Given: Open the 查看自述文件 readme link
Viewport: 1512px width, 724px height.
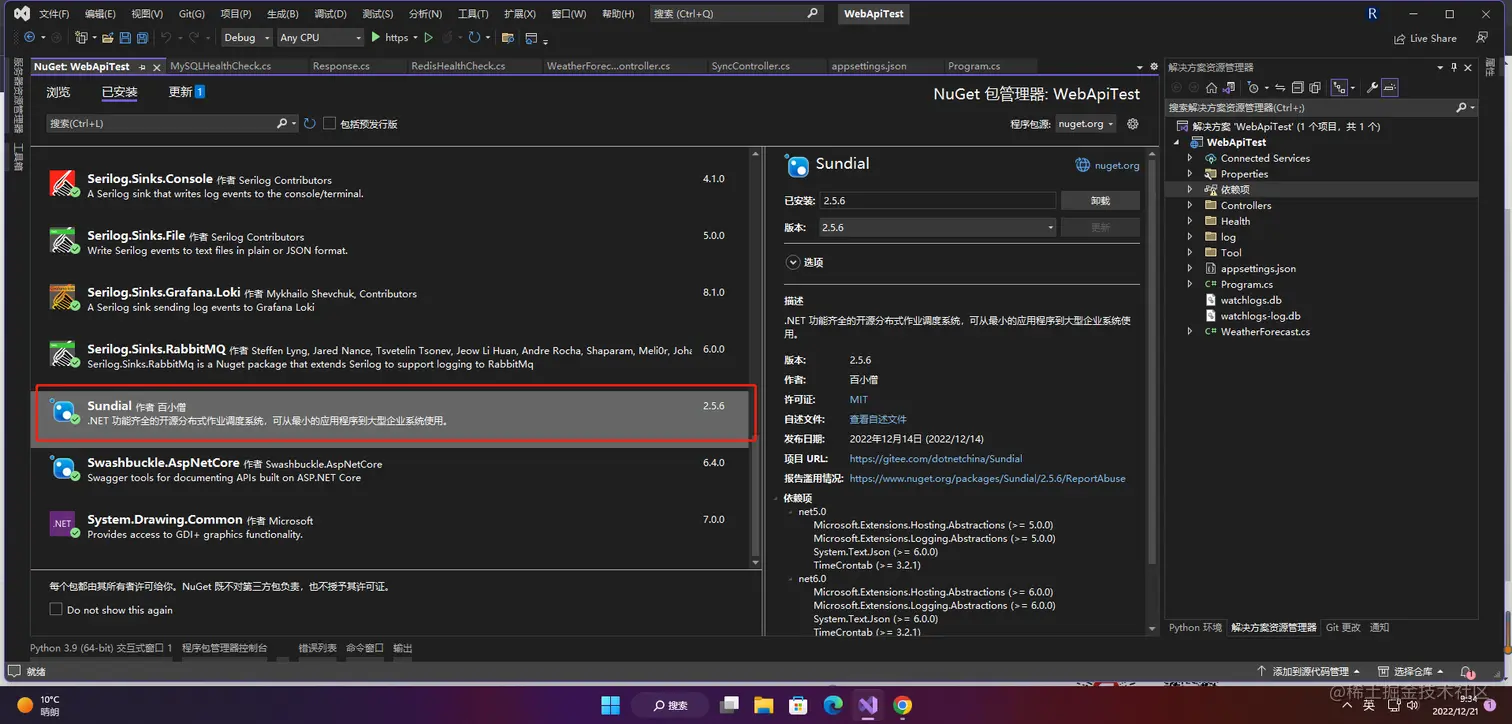Looking at the screenshot, I should tap(878, 419).
